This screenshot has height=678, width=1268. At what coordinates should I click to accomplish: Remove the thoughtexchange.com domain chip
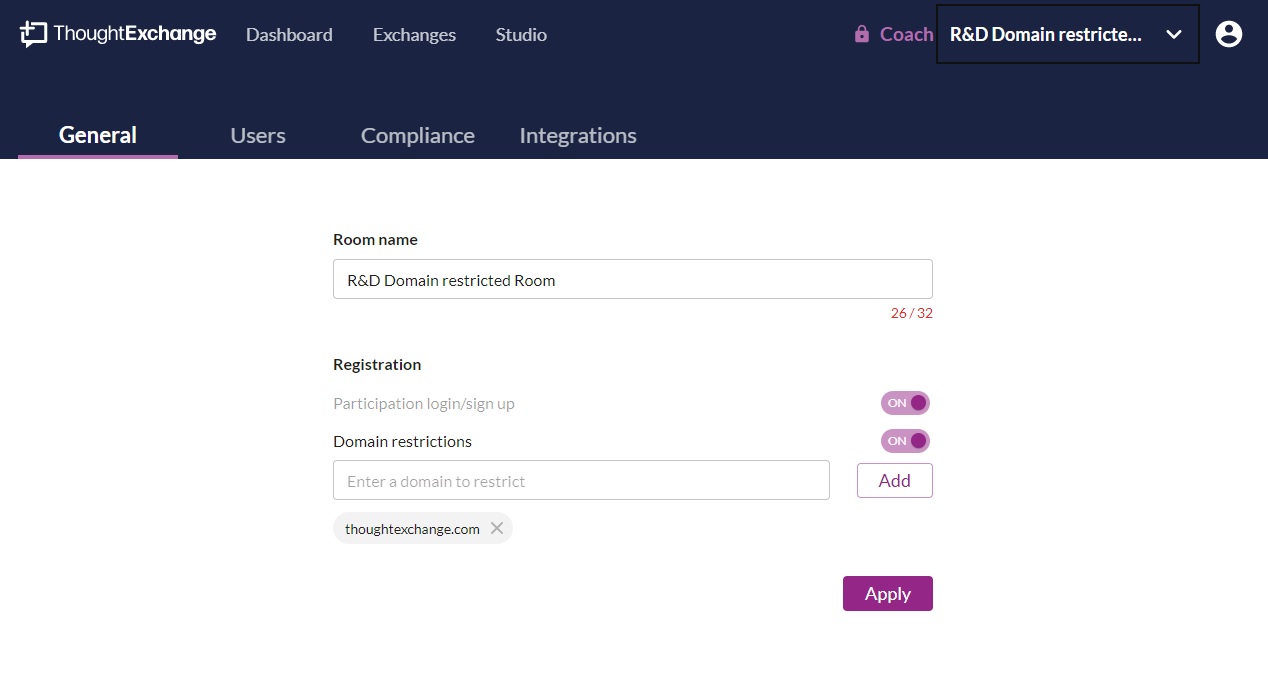(x=497, y=528)
